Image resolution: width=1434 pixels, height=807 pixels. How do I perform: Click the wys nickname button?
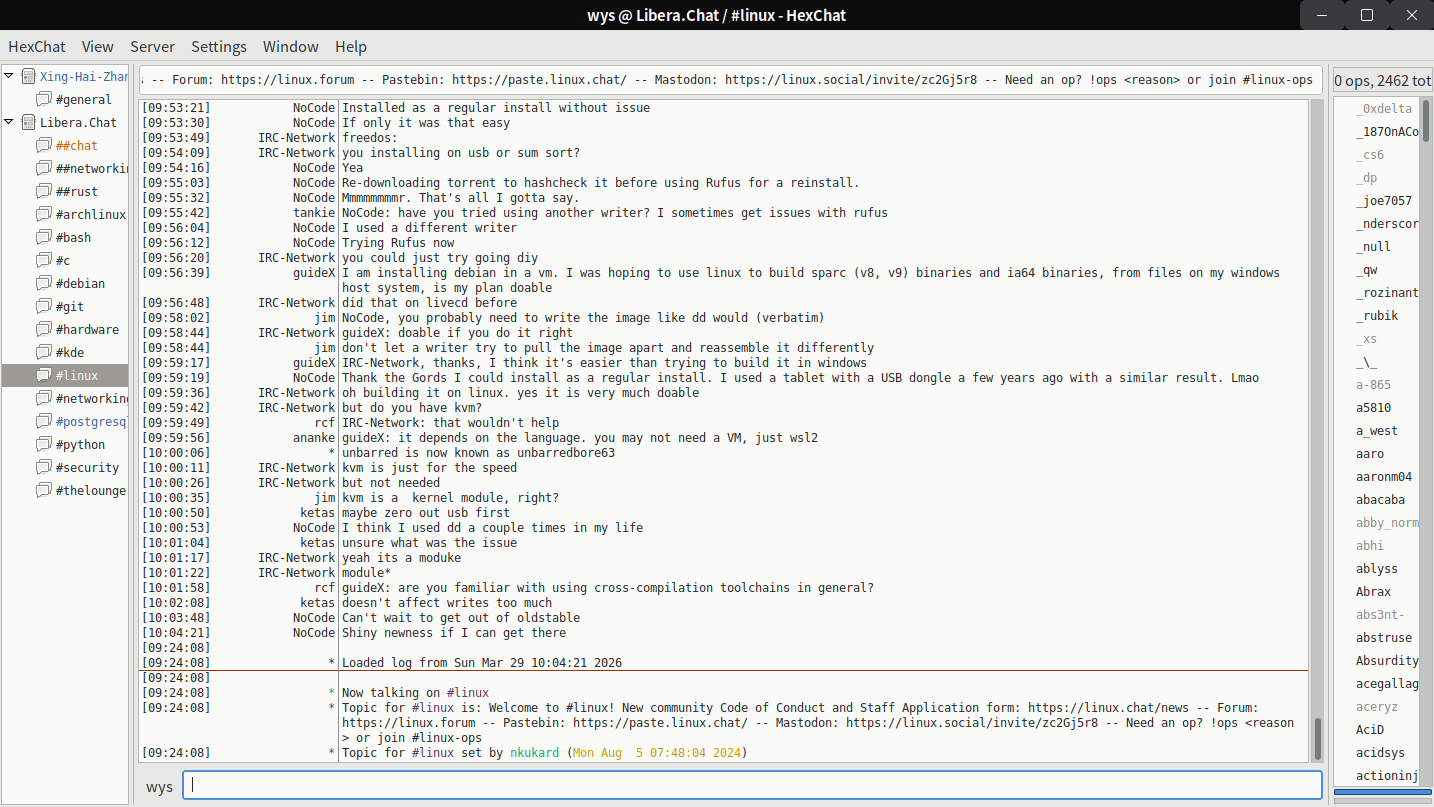(x=159, y=786)
